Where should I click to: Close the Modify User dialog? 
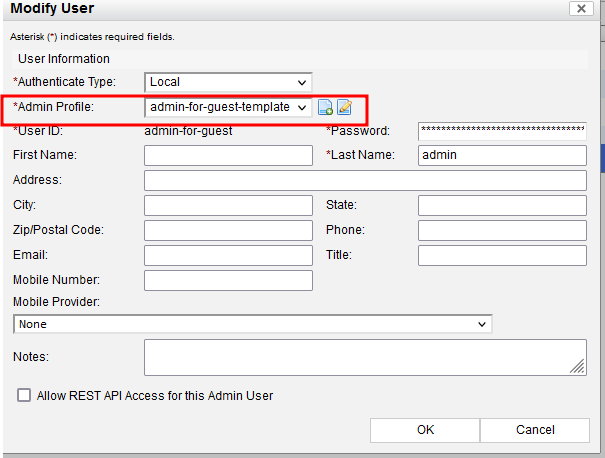click(579, 8)
